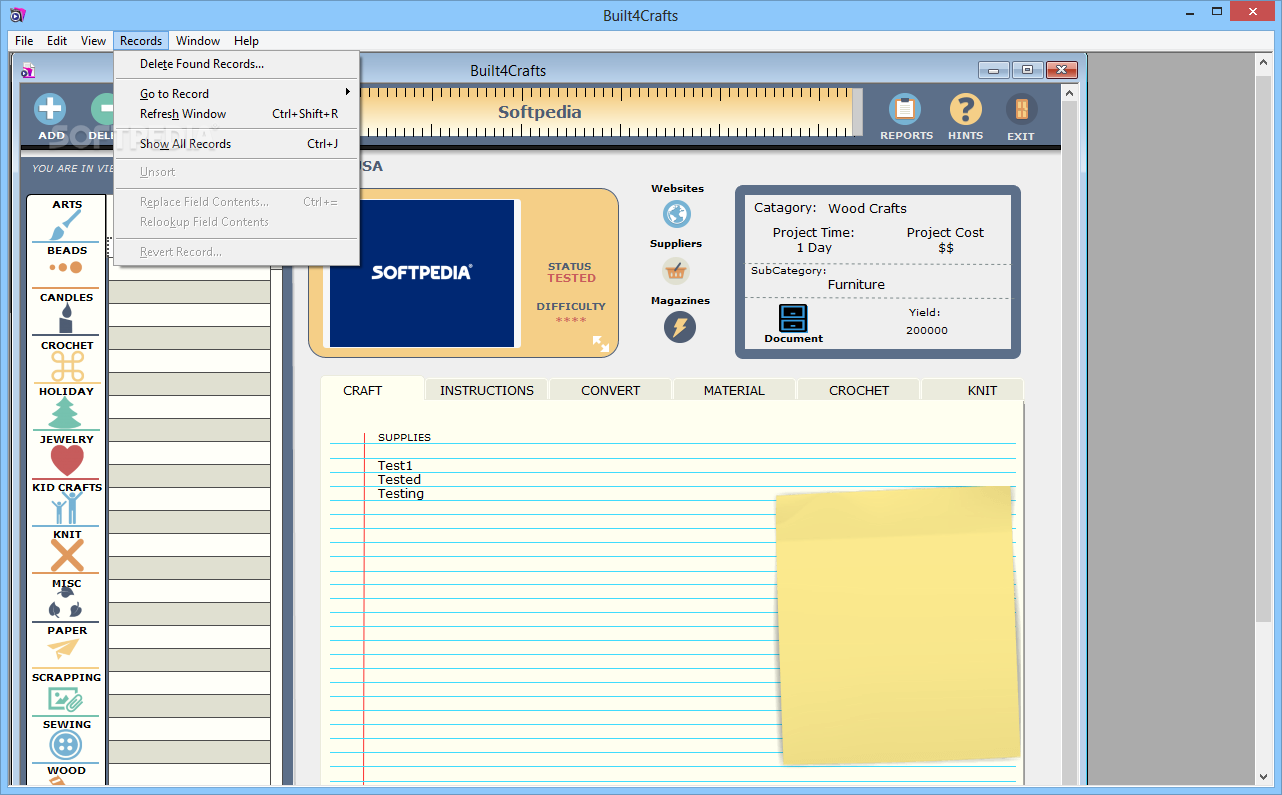Select the SEWING button category icon

click(x=66, y=745)
